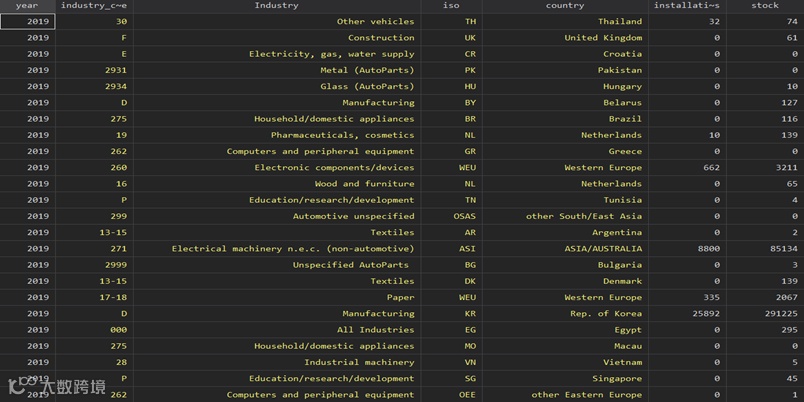Viewport: 804px width, 402px height.
Task: Select the stock column header
Action: click(765, 6)
